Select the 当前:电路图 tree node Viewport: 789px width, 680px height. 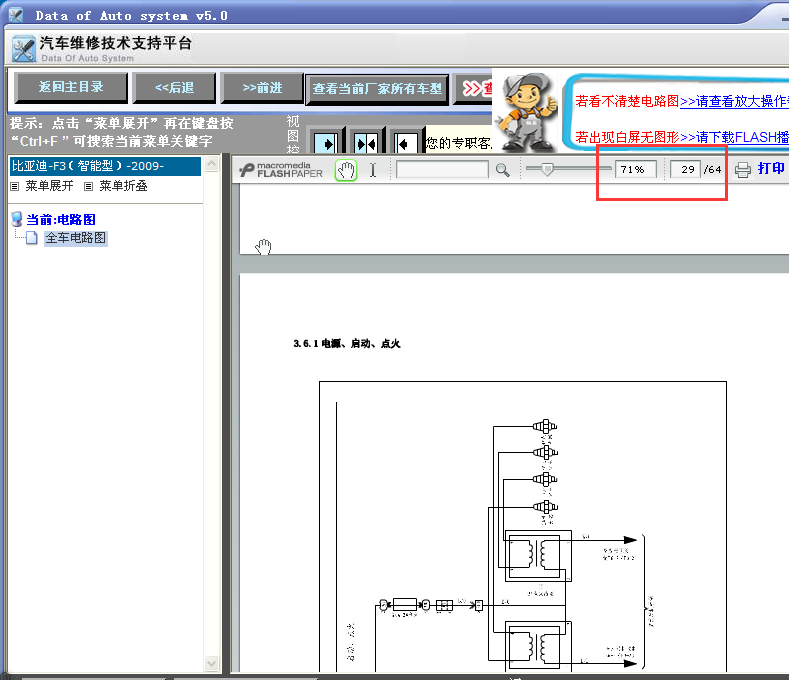(x=61, y=219)
